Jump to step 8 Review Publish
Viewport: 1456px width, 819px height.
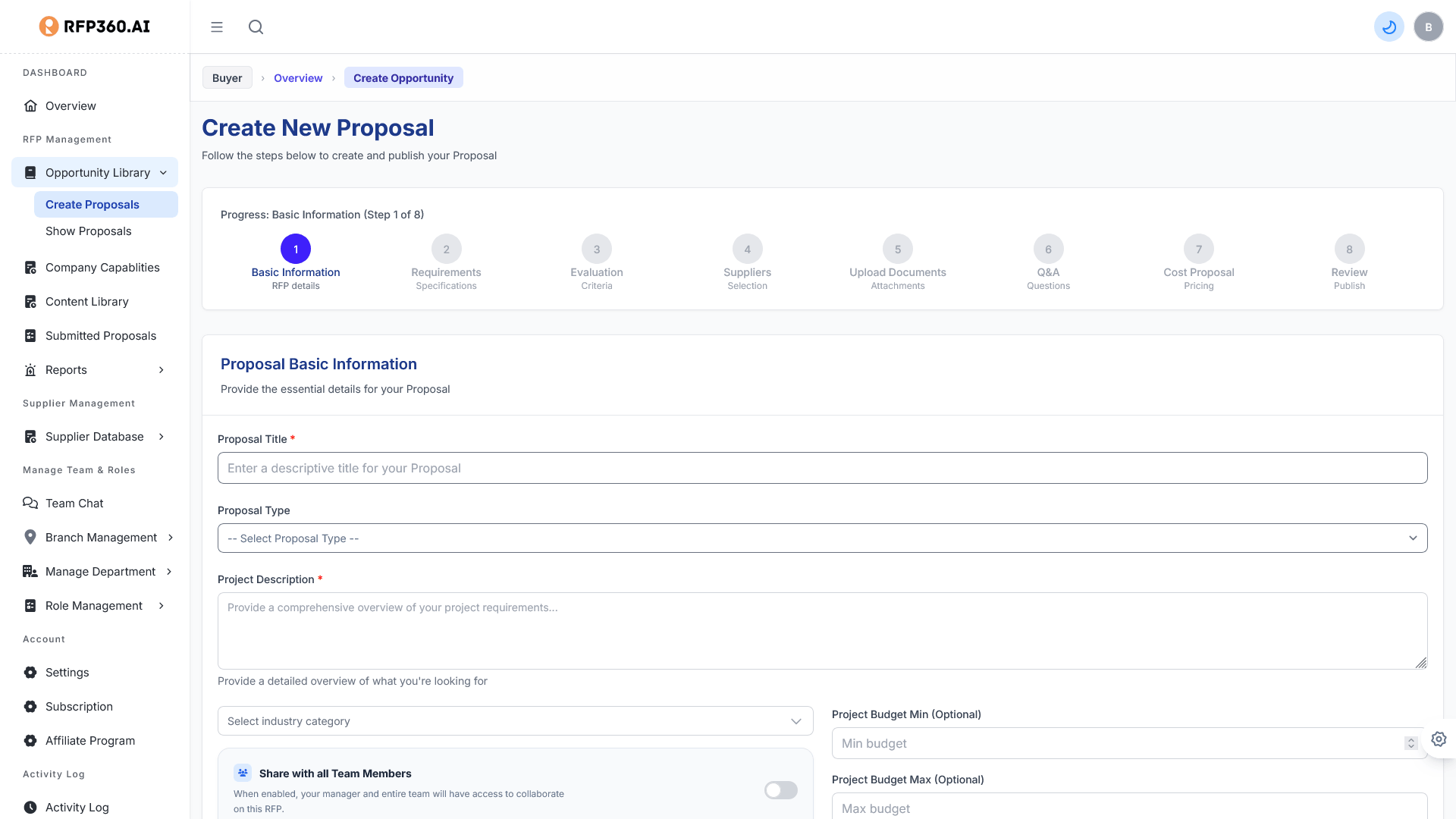(x=1349, y=249)
